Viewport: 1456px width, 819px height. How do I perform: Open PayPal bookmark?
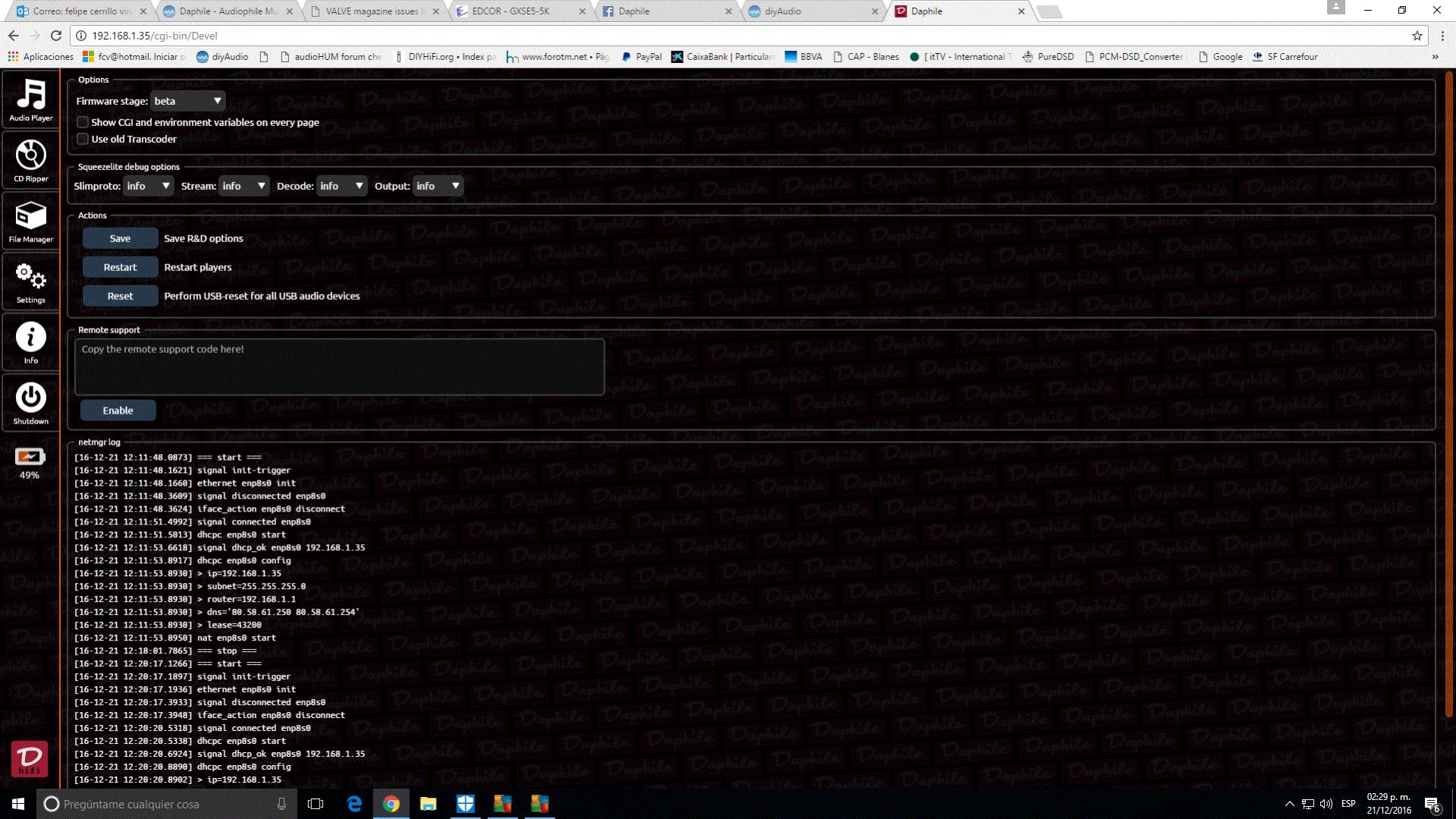pos(641,57)
